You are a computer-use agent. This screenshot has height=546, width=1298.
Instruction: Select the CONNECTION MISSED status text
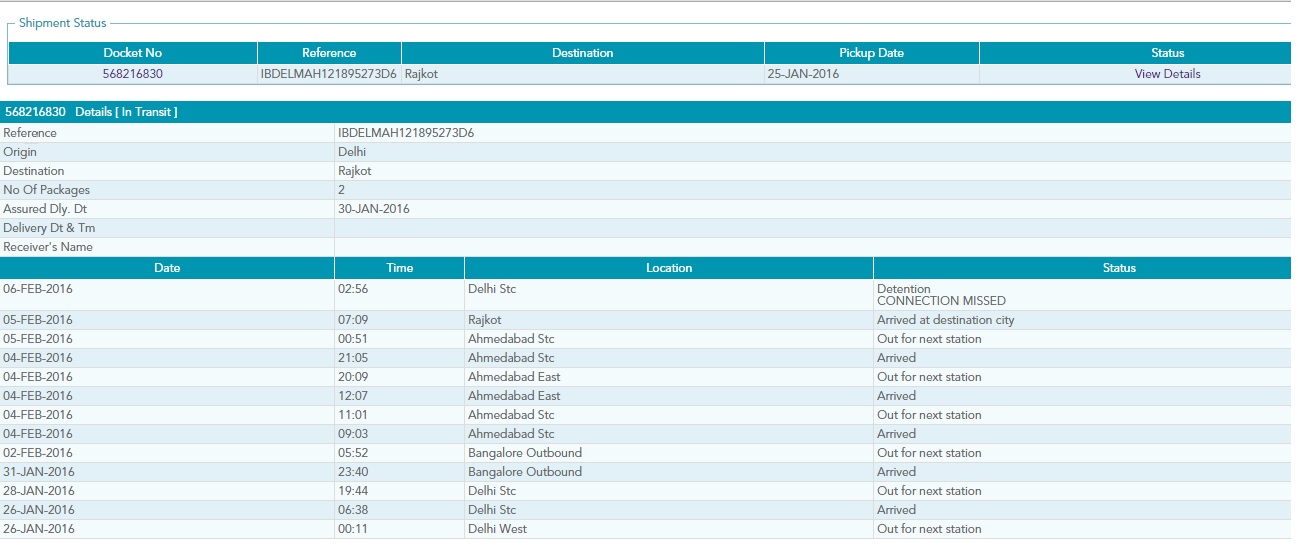point(941,301)
